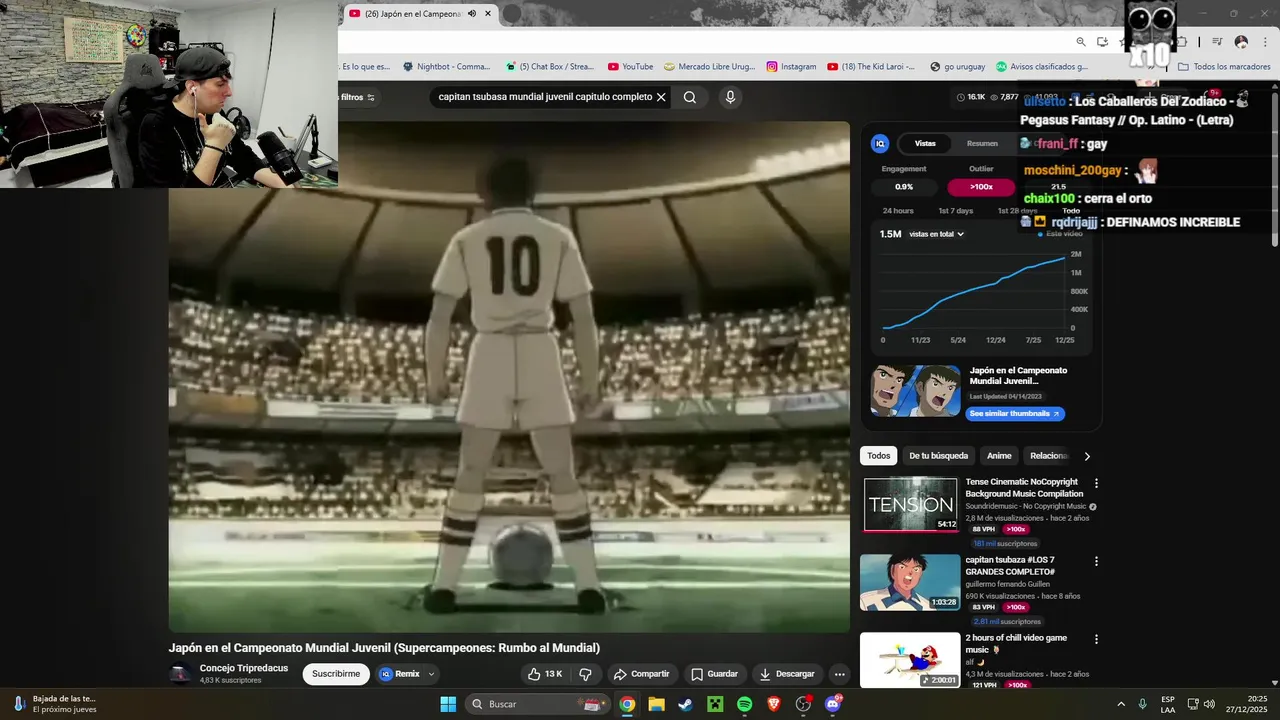
Task: Like the video with 13 K thumbs-up
Action: (545, 674)
